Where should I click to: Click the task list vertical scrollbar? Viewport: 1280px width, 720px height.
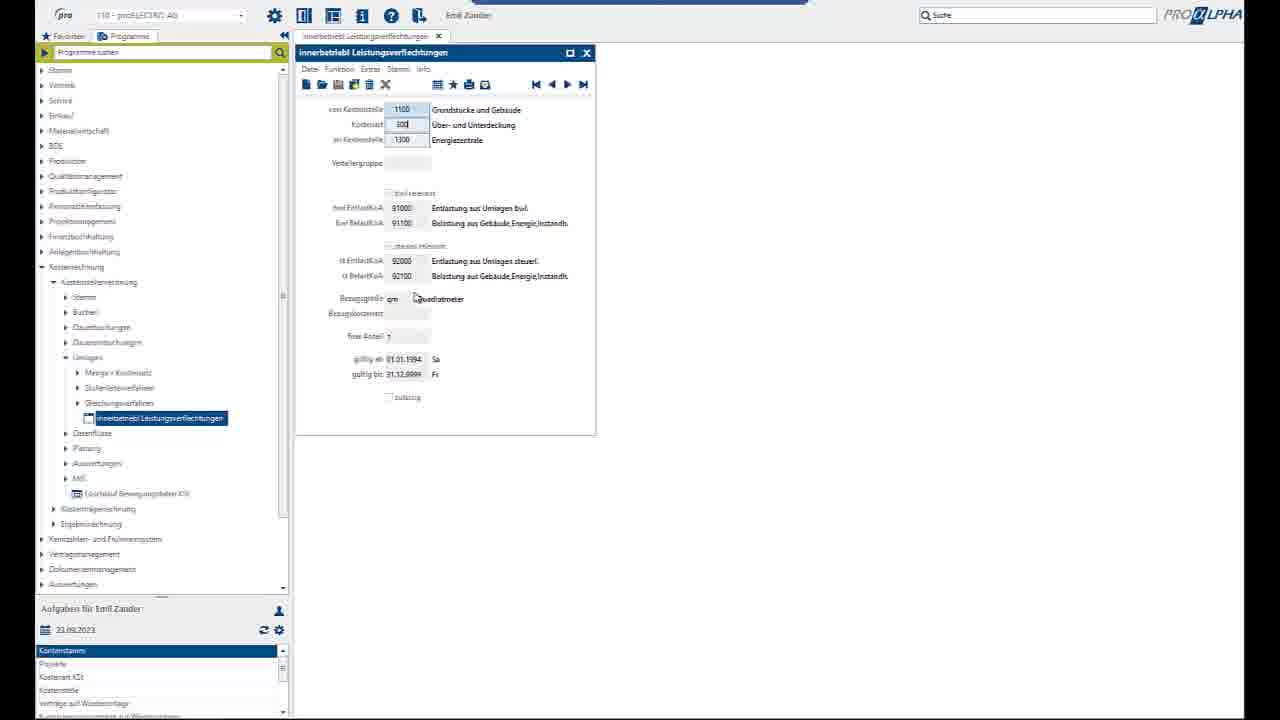pos(283,681)
